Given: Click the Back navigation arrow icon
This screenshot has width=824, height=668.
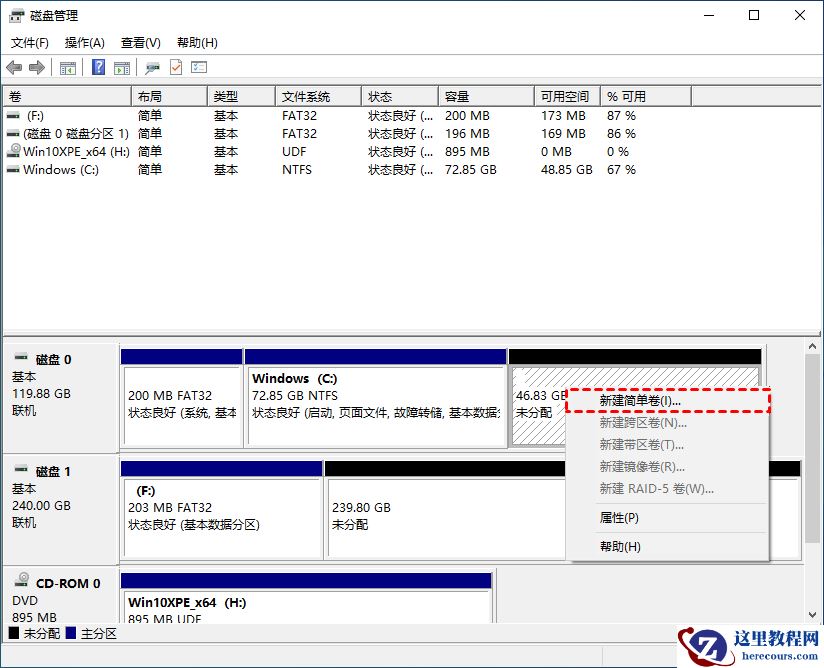Looking at the screenshot, I should (x=13, y=67).
